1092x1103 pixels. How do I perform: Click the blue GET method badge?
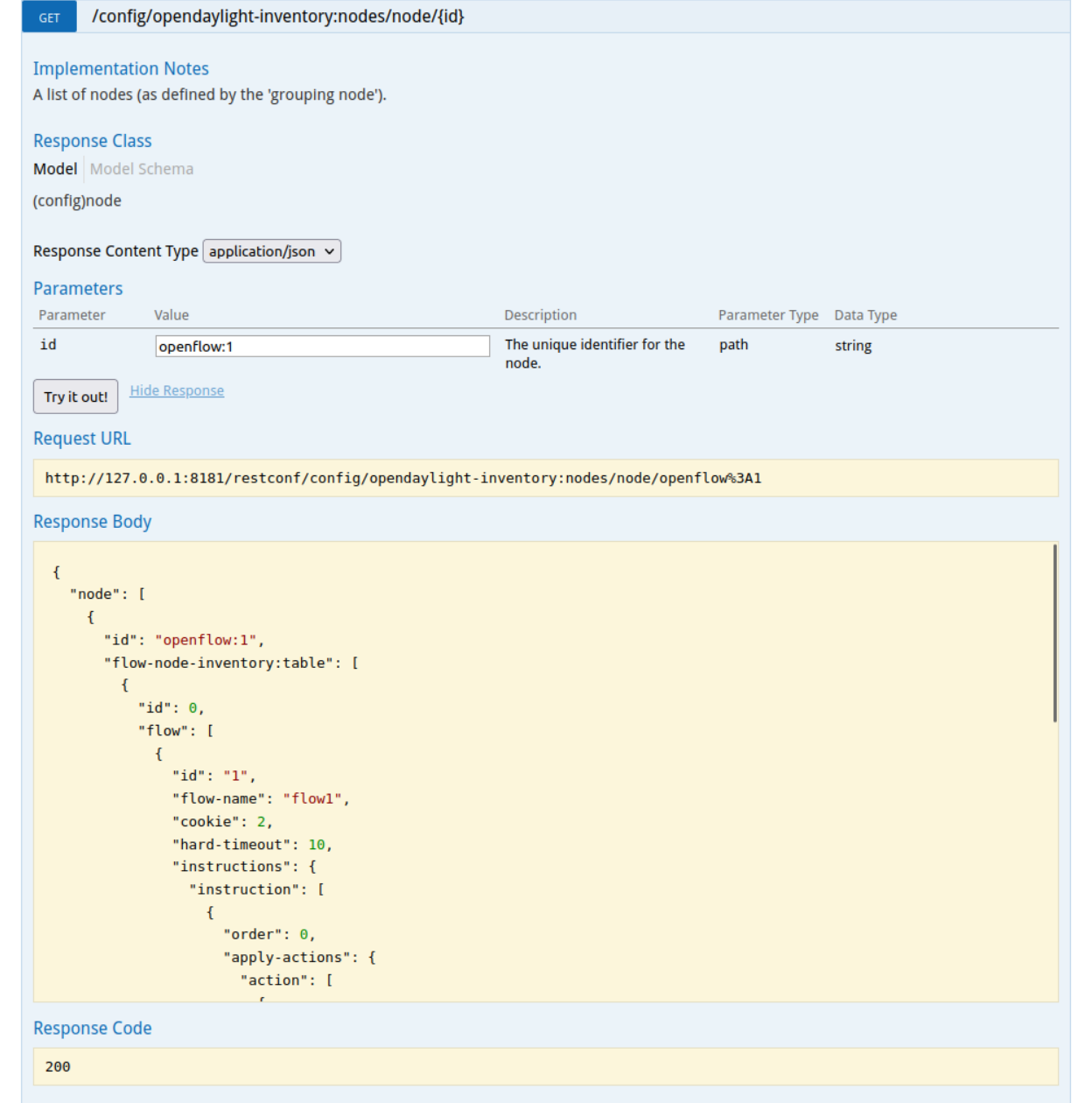pos(49,18)
